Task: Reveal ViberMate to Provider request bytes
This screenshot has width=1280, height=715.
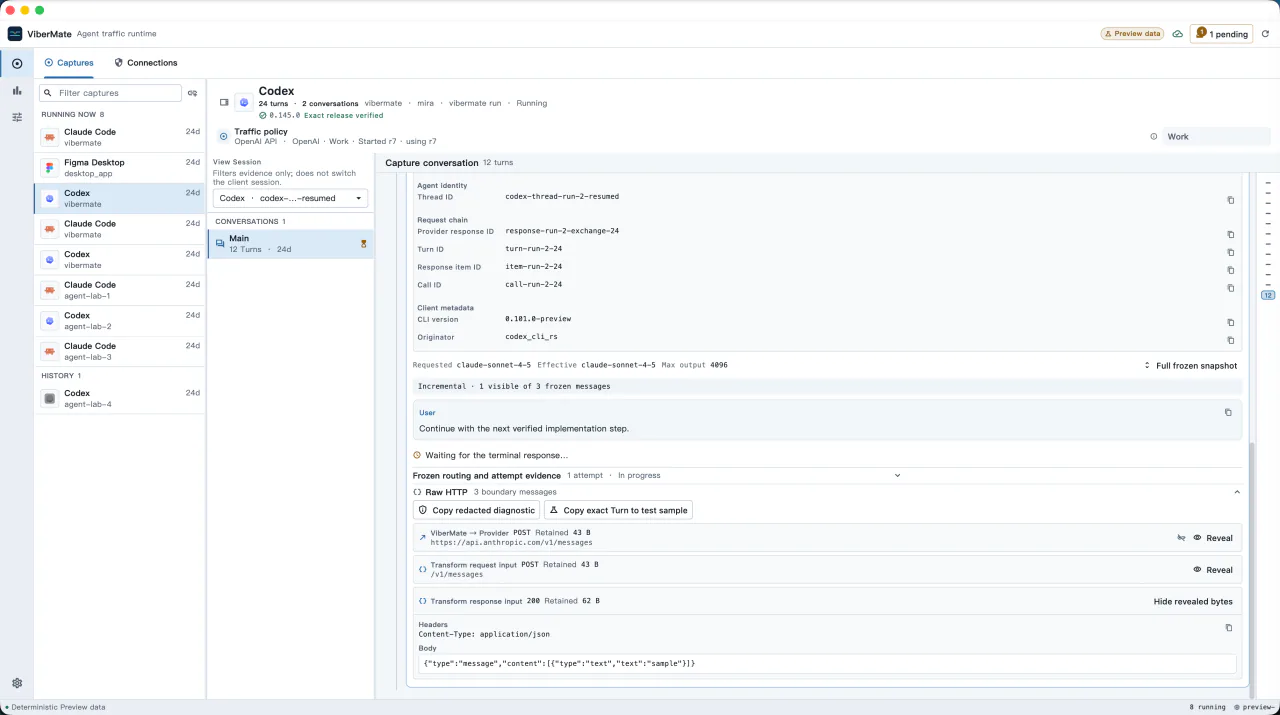Action: (1212, 538)
